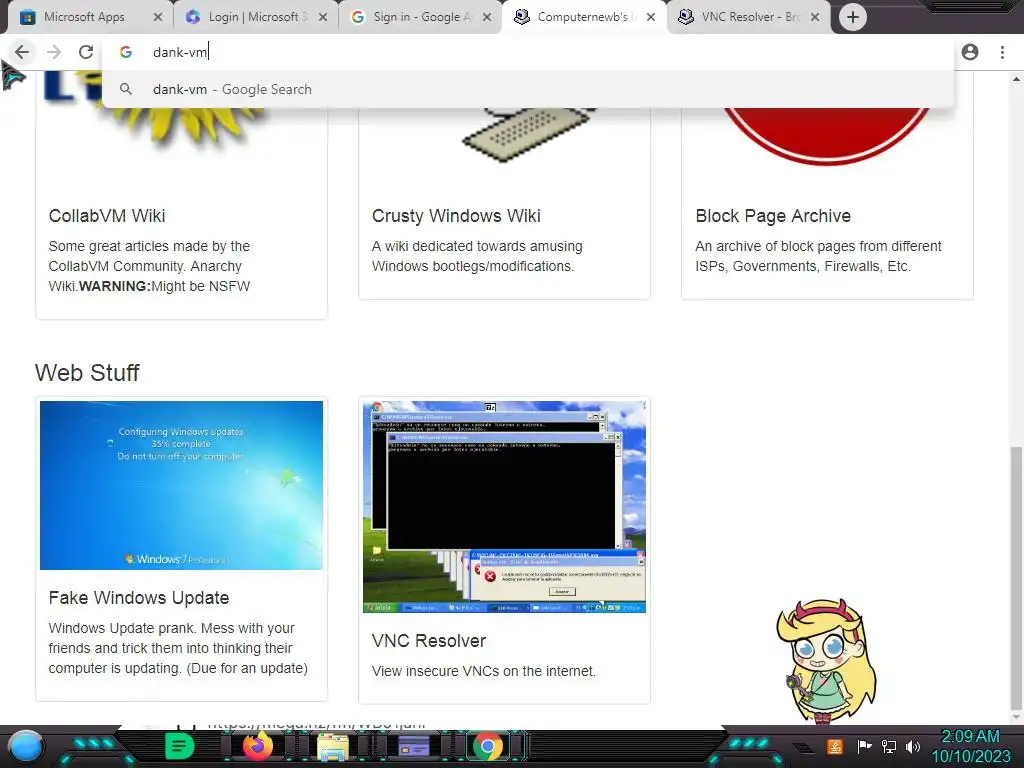Switch to the Login | Microsoft tab
The image size is (1024, 768).
(x=255, y=17)
